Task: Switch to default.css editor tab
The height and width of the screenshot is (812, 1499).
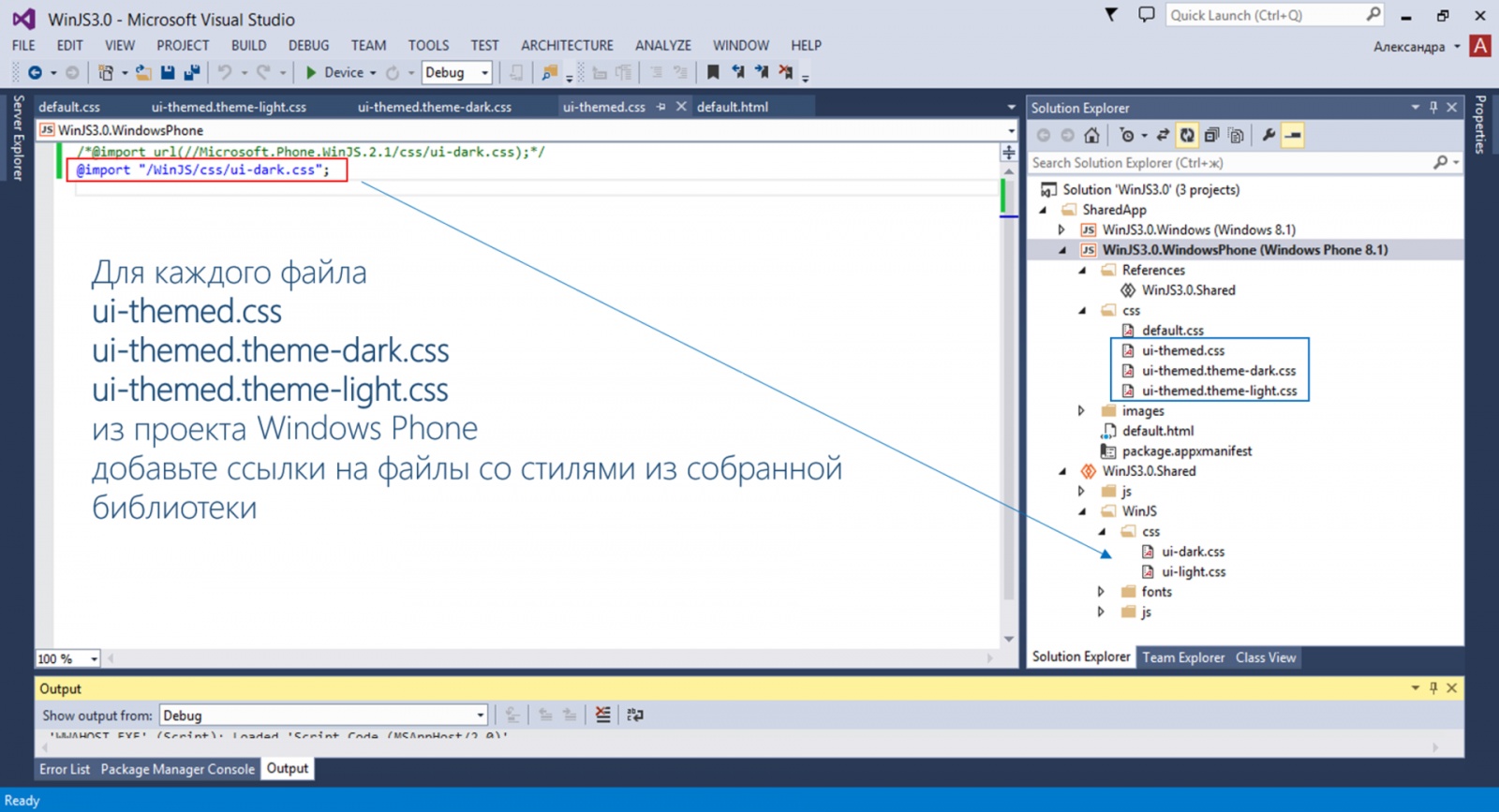Action: tap(69, 107)
